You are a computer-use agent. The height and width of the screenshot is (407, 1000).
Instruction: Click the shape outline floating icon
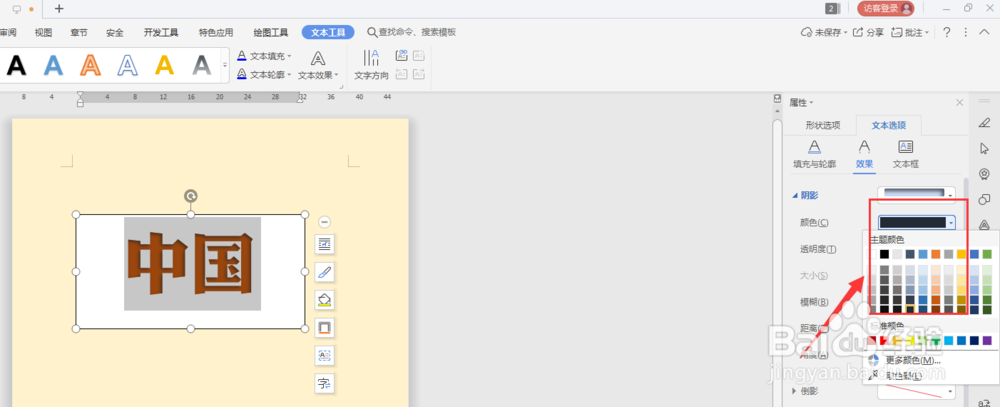[325, 328]
